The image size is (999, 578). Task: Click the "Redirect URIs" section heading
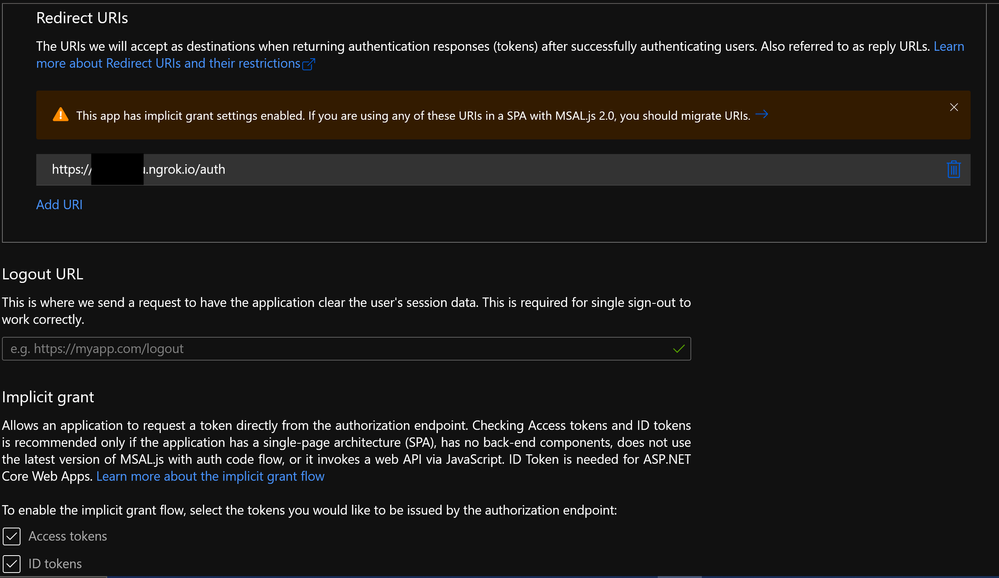(x=82, y=17)
